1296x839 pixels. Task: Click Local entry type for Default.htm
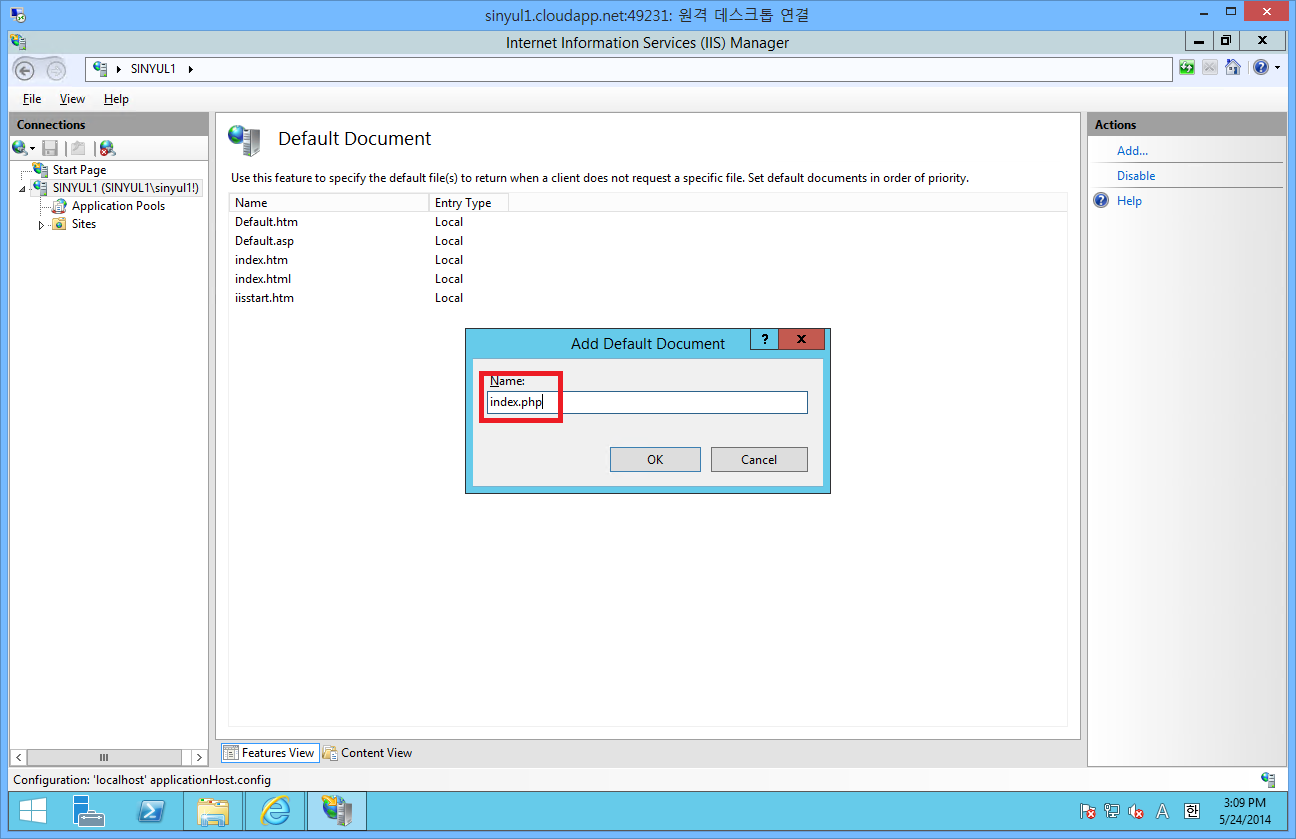[449, 222]
